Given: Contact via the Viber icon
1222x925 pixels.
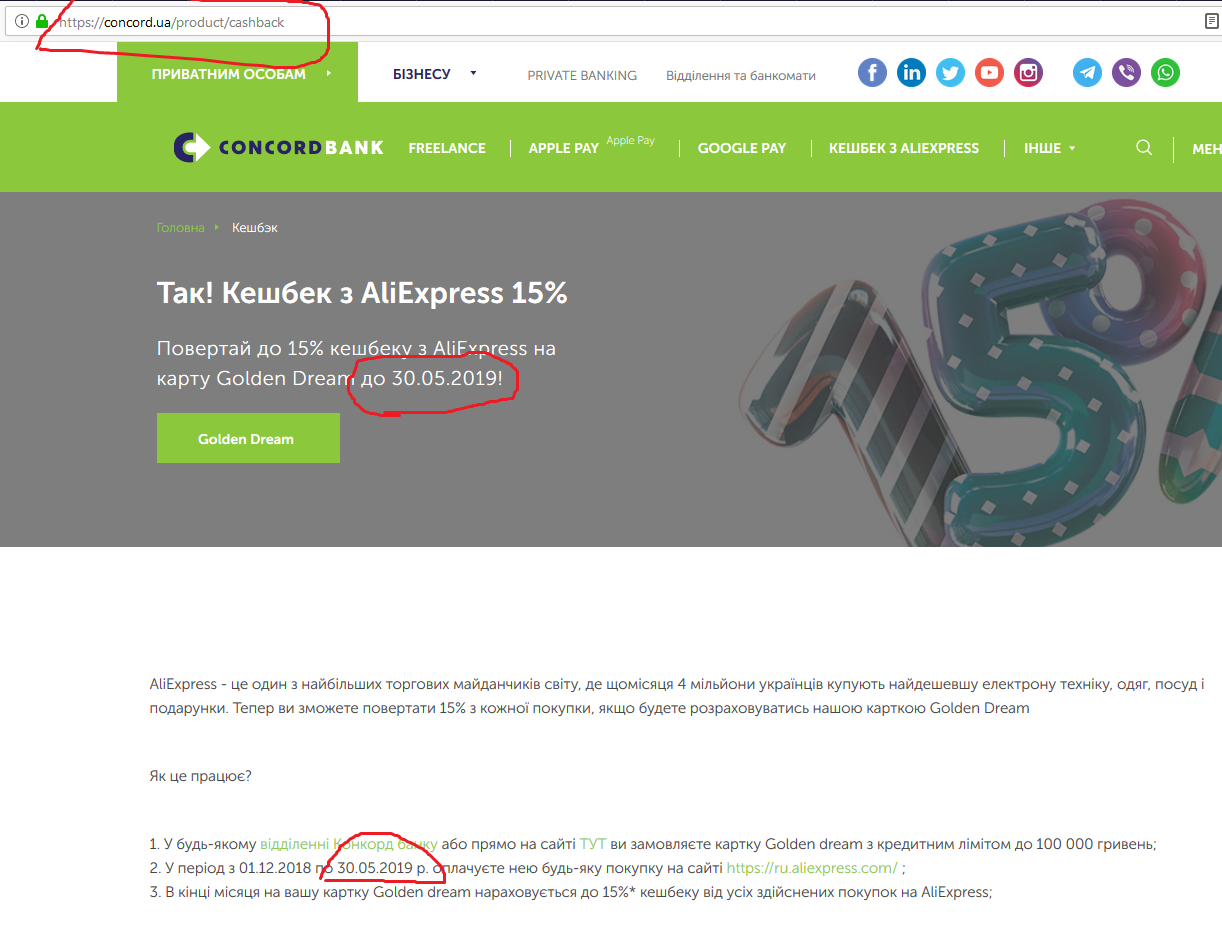Looking at the screenshot, I should pos(1126,72).
